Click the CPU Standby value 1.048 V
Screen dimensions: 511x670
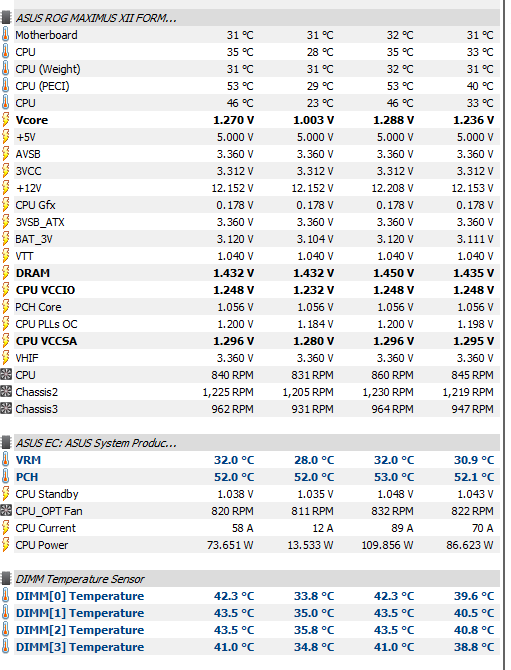(395, 494)
